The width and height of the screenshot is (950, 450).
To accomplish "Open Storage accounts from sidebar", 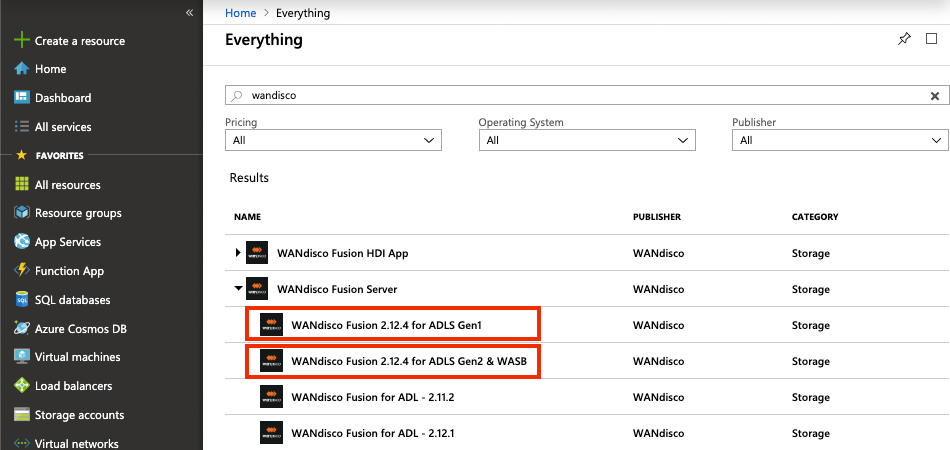I will 79,415.
